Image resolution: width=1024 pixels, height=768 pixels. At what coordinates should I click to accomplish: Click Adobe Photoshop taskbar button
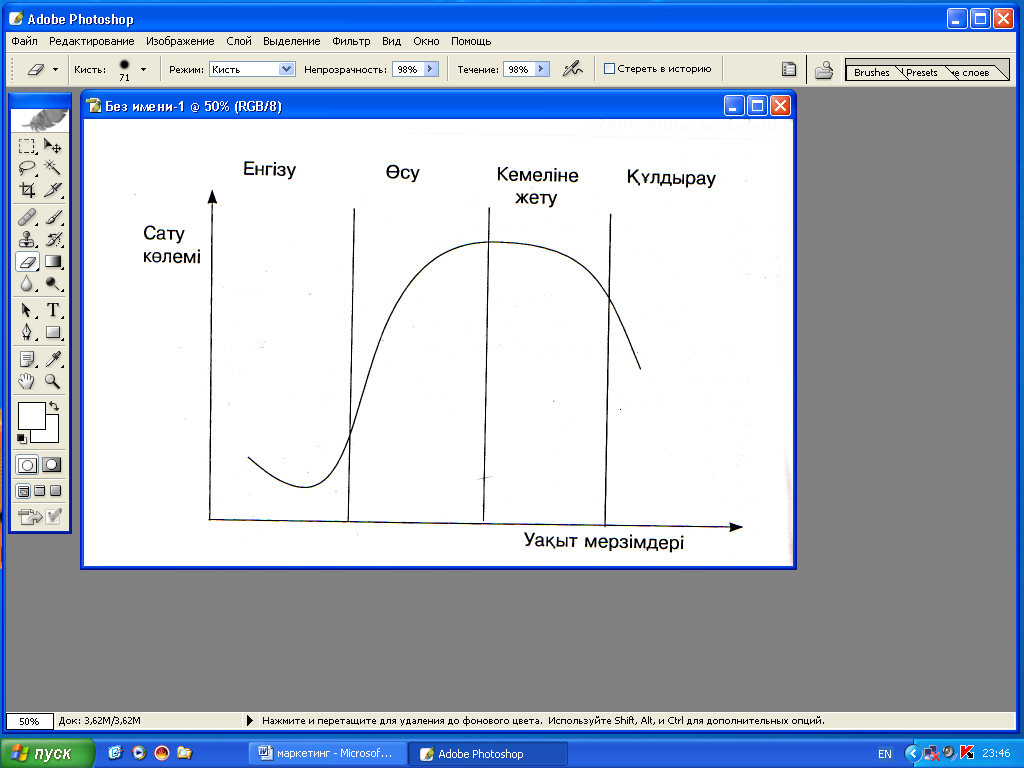coord(488,754)
